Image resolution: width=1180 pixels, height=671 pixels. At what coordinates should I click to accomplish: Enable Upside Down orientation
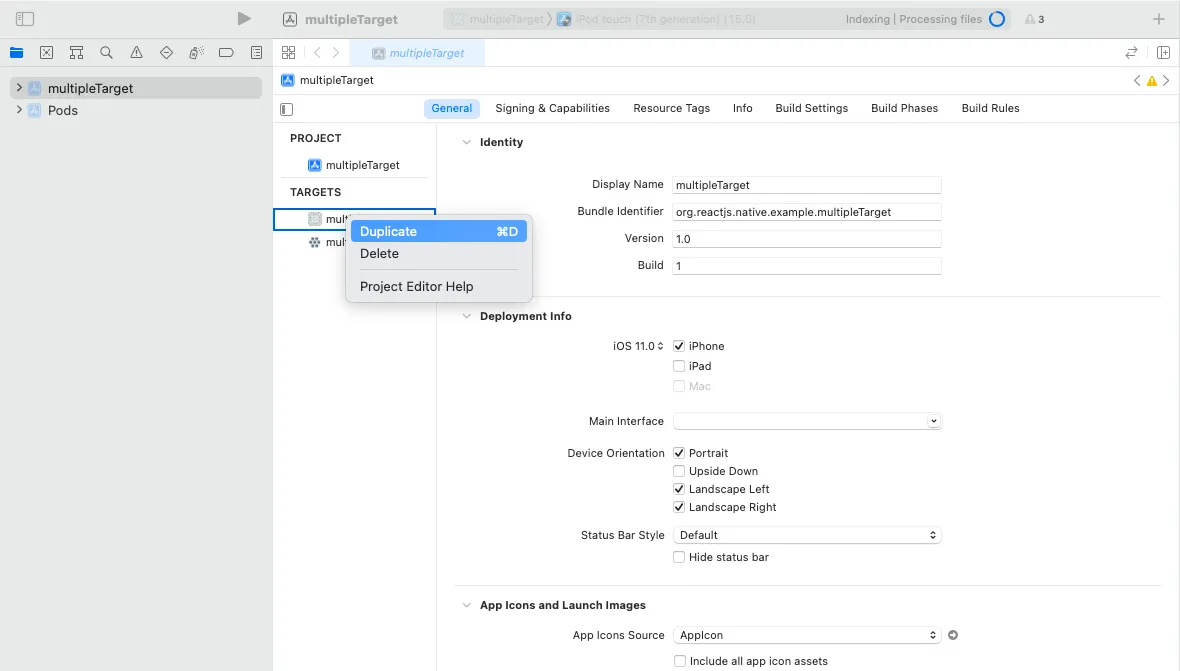coord(679,471)
